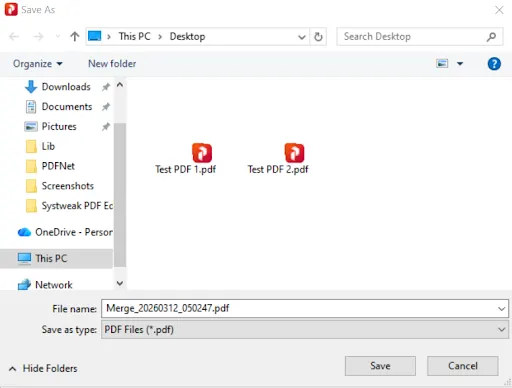512x388 pixels.
Task: Click the Downloads blue arrow icon
Action: [31, 87]
